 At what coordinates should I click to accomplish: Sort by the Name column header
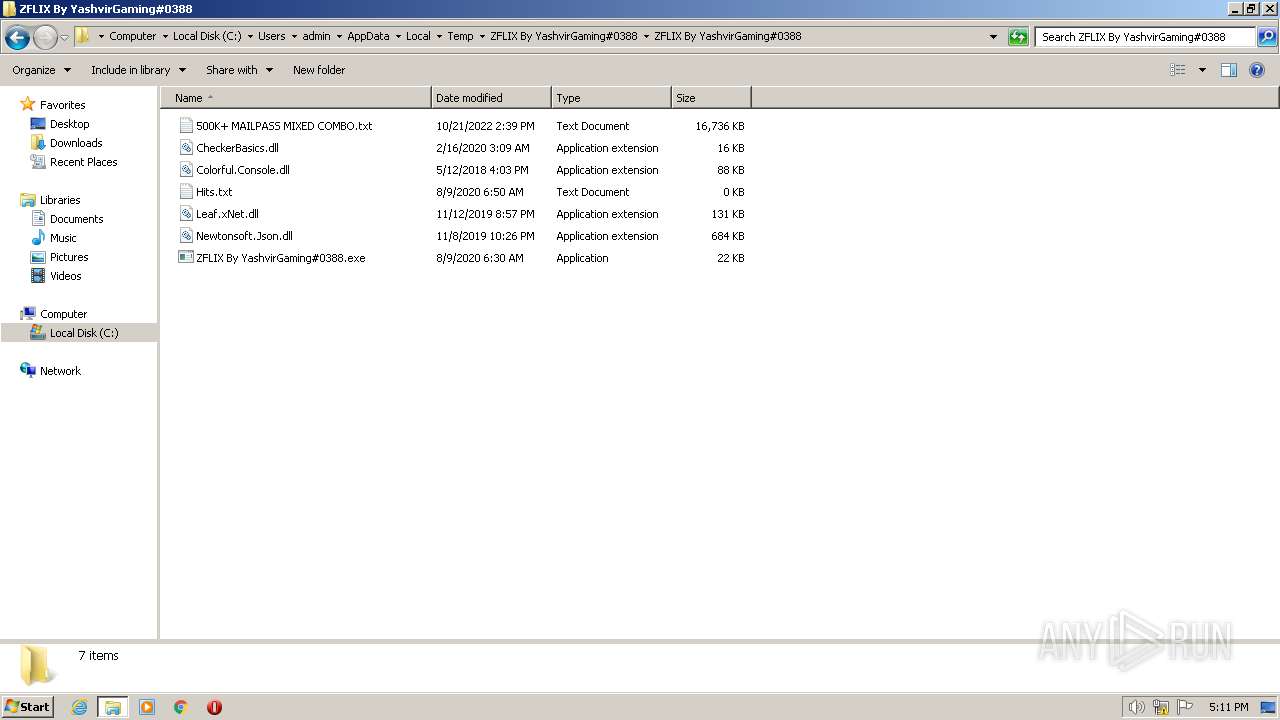point(296,98)
